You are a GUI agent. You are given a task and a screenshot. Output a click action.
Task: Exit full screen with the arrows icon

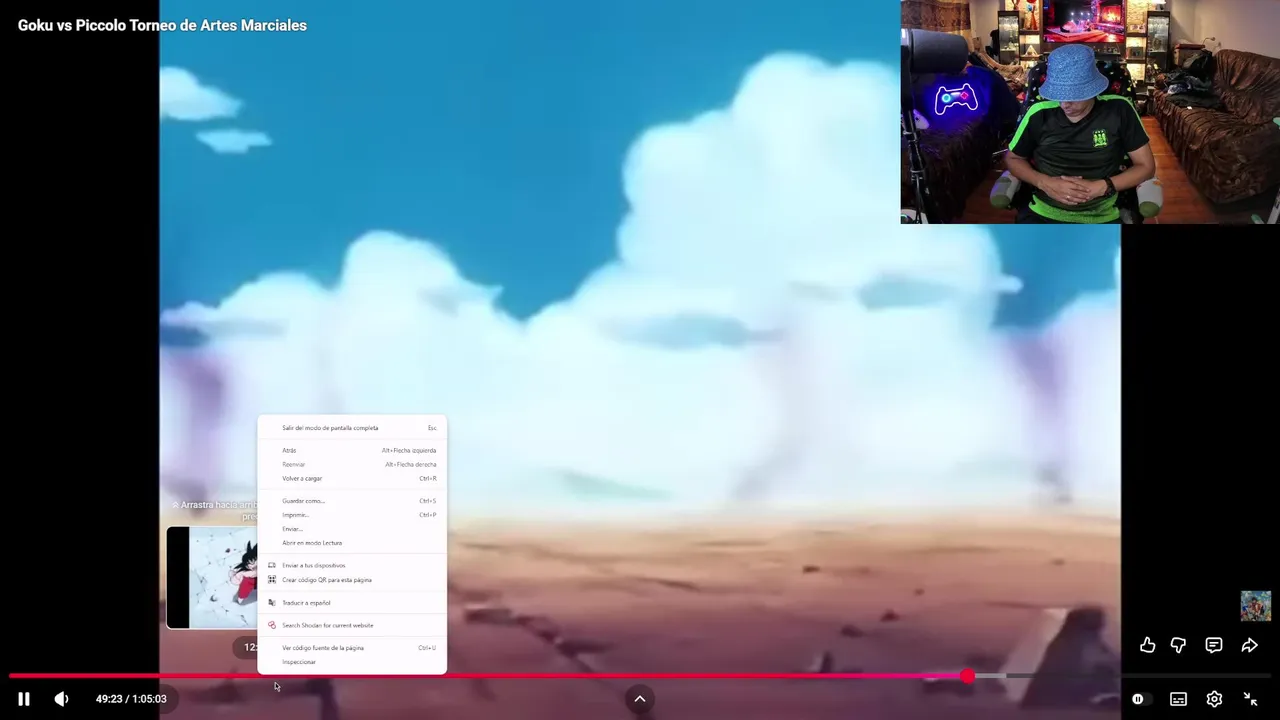(1250, 699)
